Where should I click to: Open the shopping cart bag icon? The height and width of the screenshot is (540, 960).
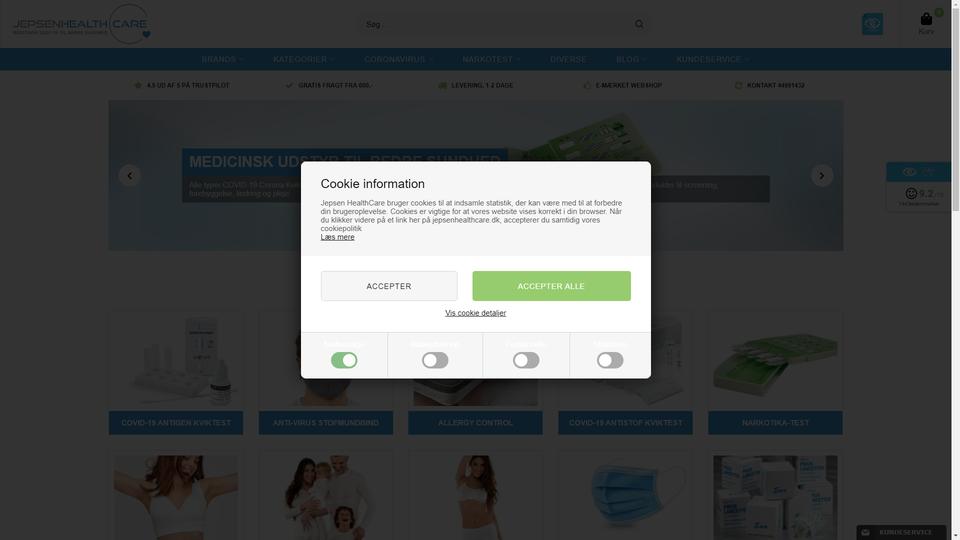926,19
